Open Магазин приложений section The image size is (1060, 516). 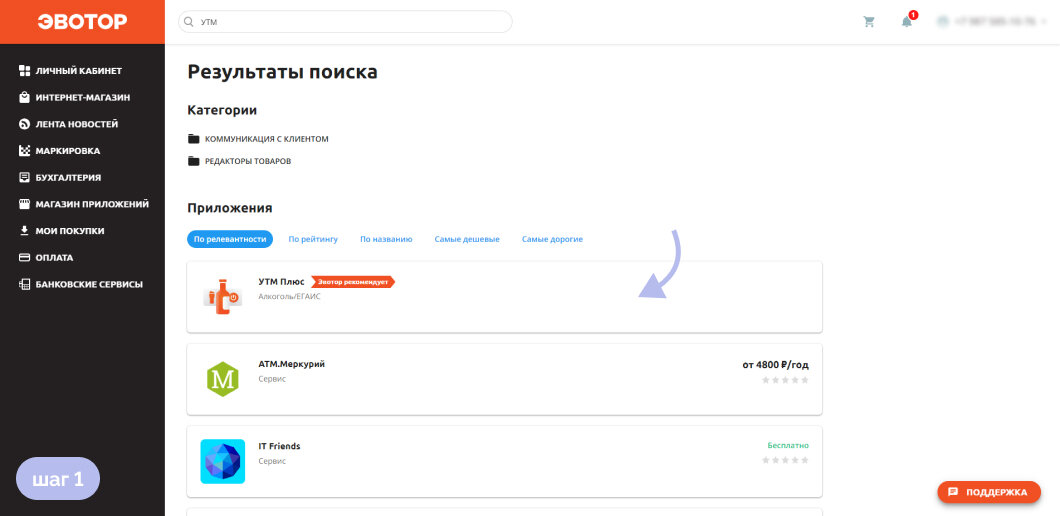click(92, 204)
